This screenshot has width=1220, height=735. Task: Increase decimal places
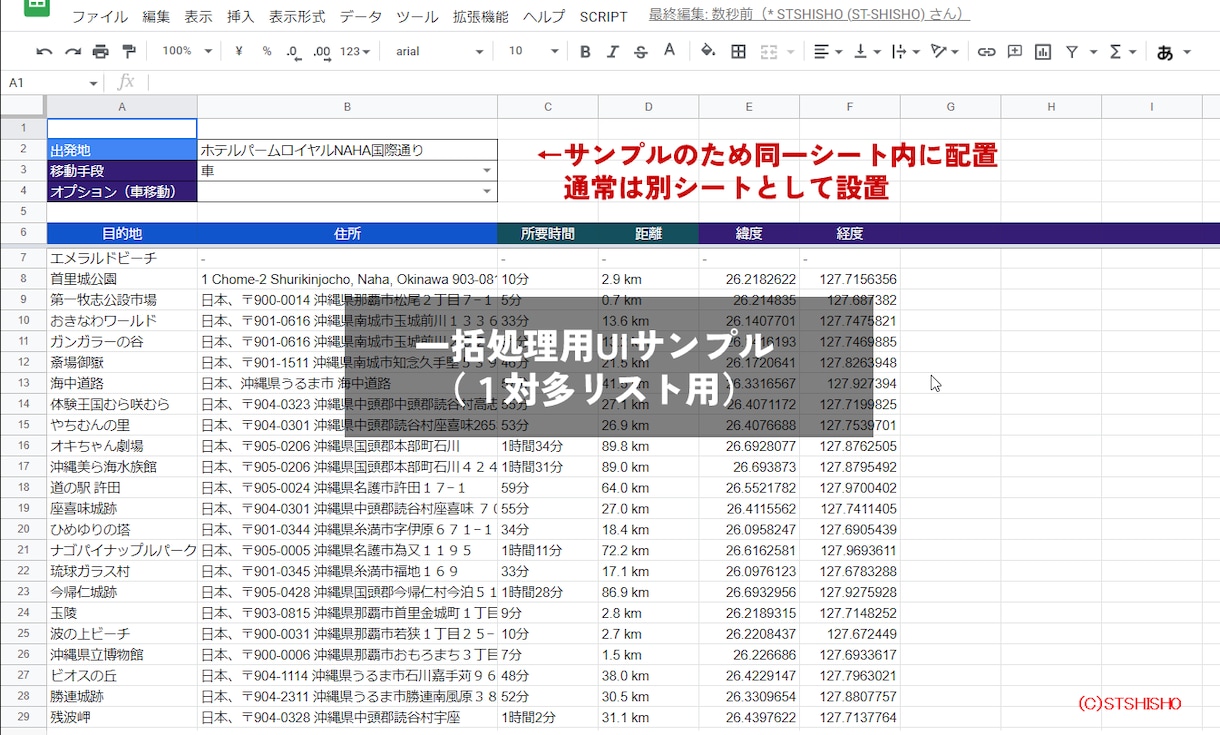coord(322,52)
